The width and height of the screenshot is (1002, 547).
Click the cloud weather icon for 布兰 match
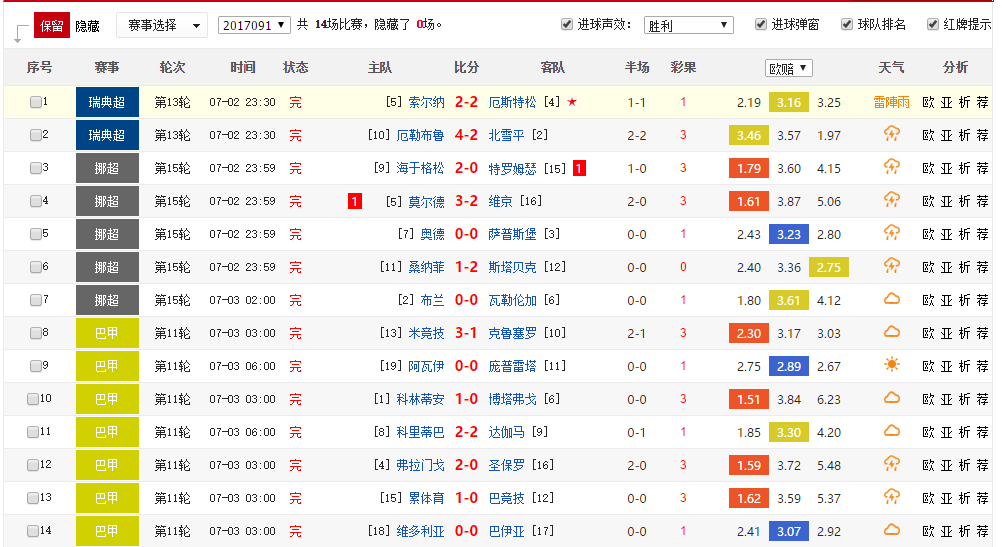(892, 300)
